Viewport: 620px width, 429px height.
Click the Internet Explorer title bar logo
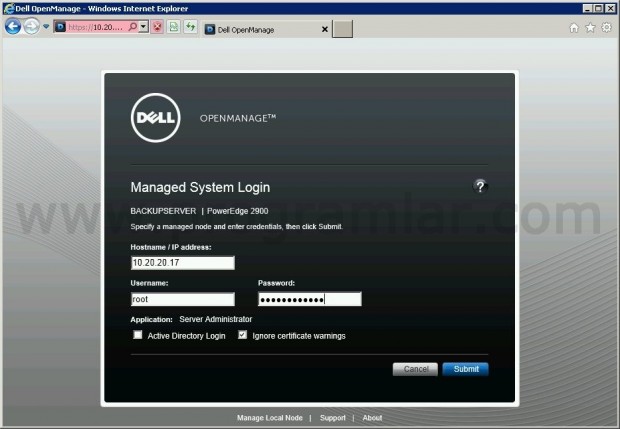9,8
